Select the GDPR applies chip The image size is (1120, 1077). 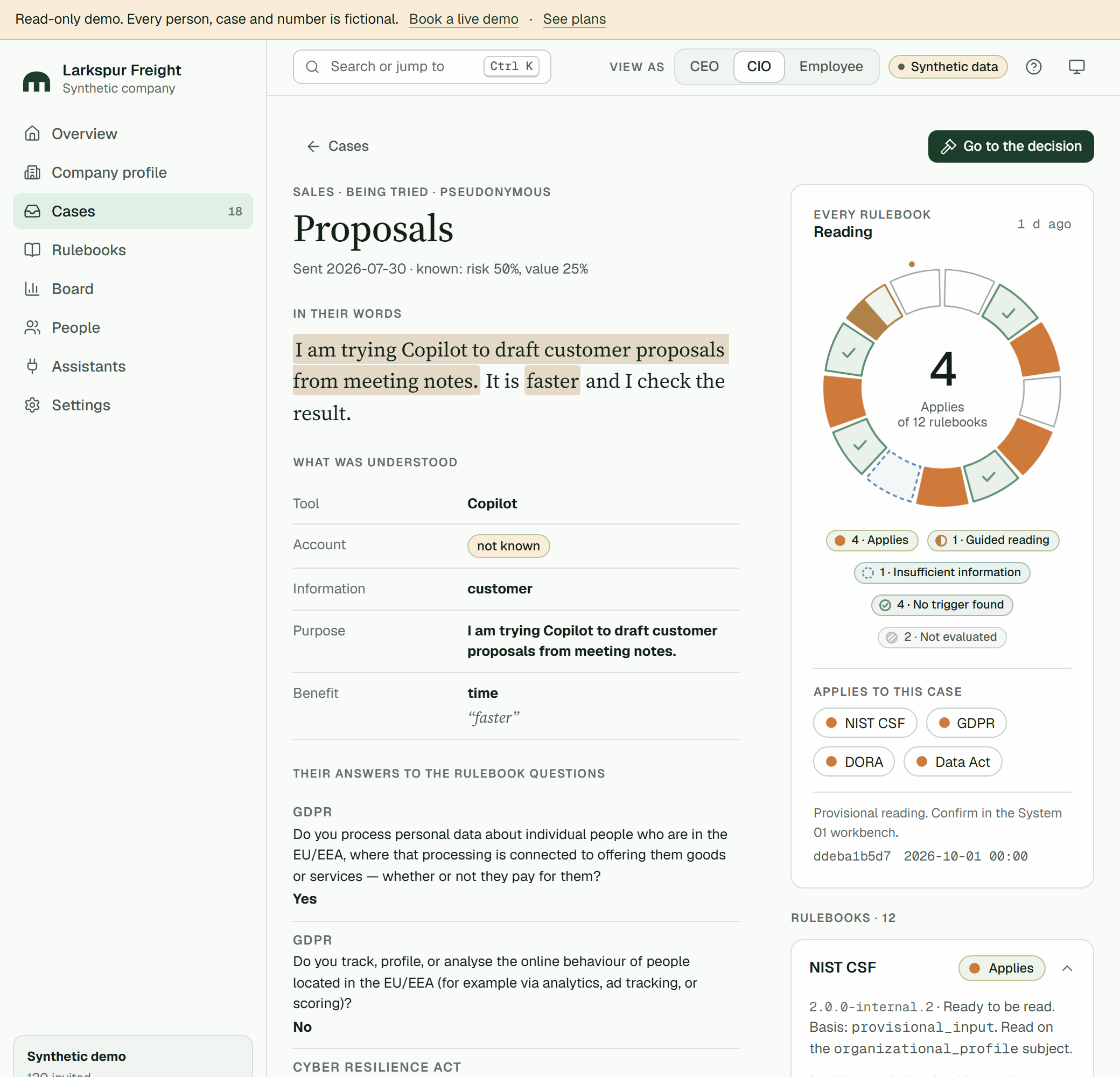pyautogui.click(x=965, y=723)
